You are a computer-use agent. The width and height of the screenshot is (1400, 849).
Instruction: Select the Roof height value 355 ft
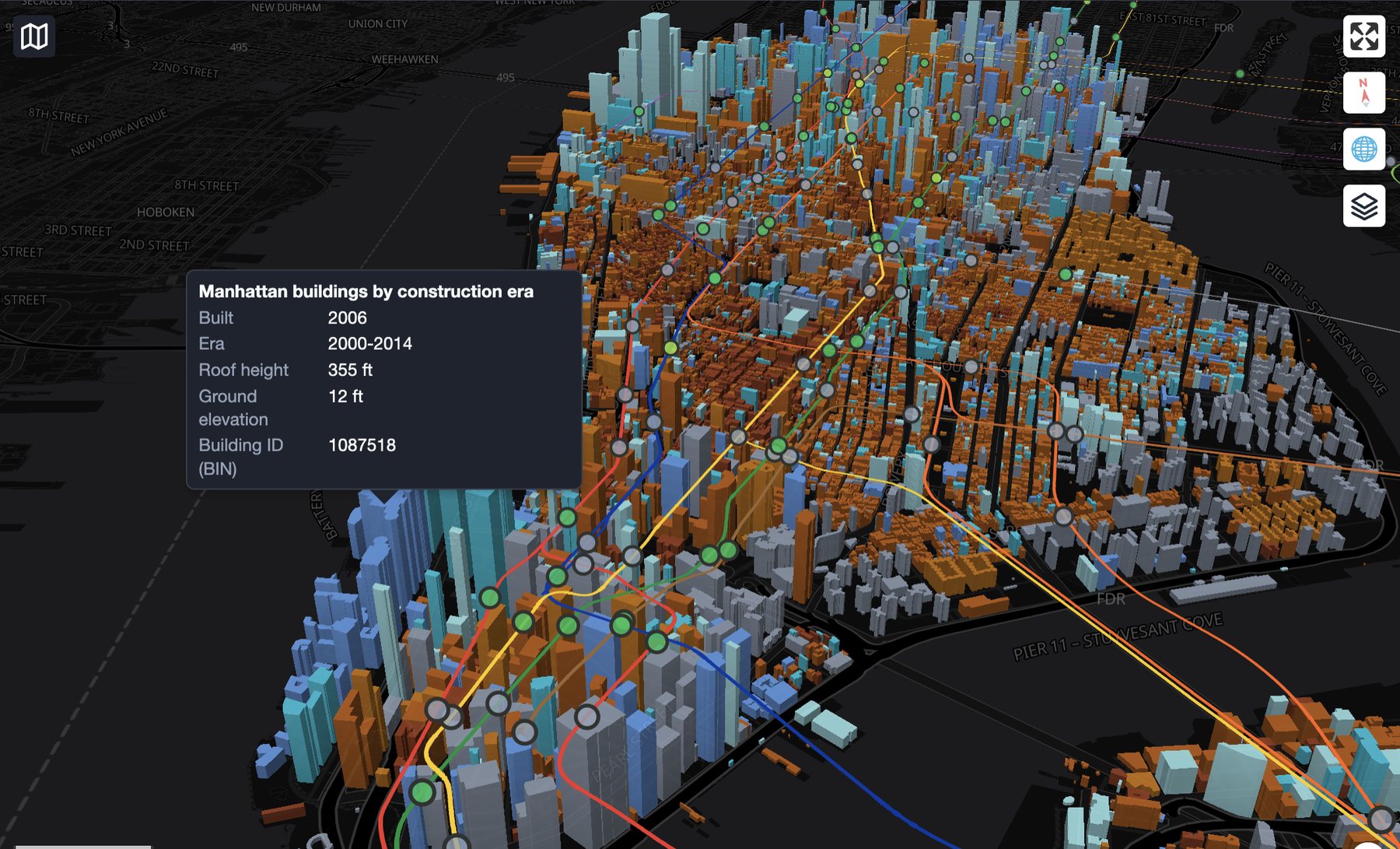pos(350,370)
